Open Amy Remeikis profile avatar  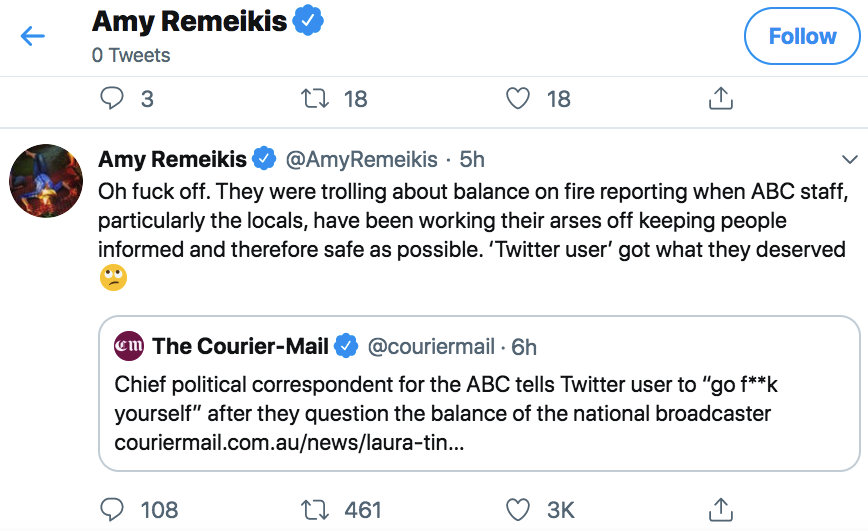46,181
